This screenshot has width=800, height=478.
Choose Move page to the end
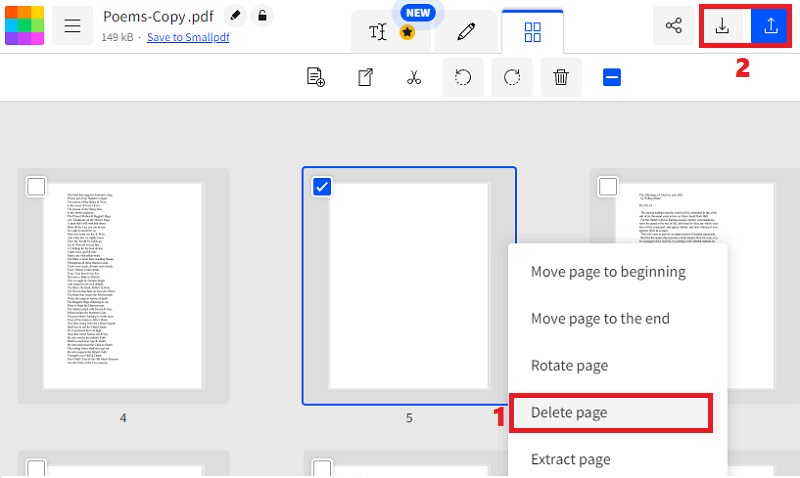click(600, 319)
